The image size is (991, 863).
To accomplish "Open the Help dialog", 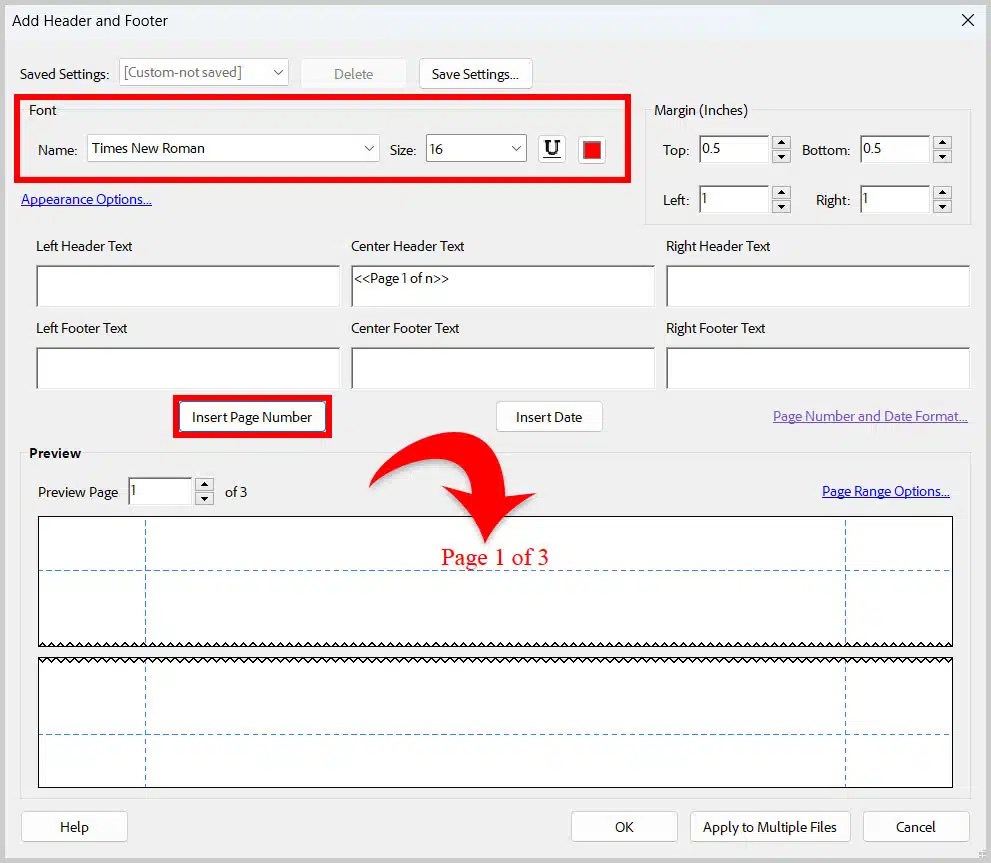I will point(74,826).
